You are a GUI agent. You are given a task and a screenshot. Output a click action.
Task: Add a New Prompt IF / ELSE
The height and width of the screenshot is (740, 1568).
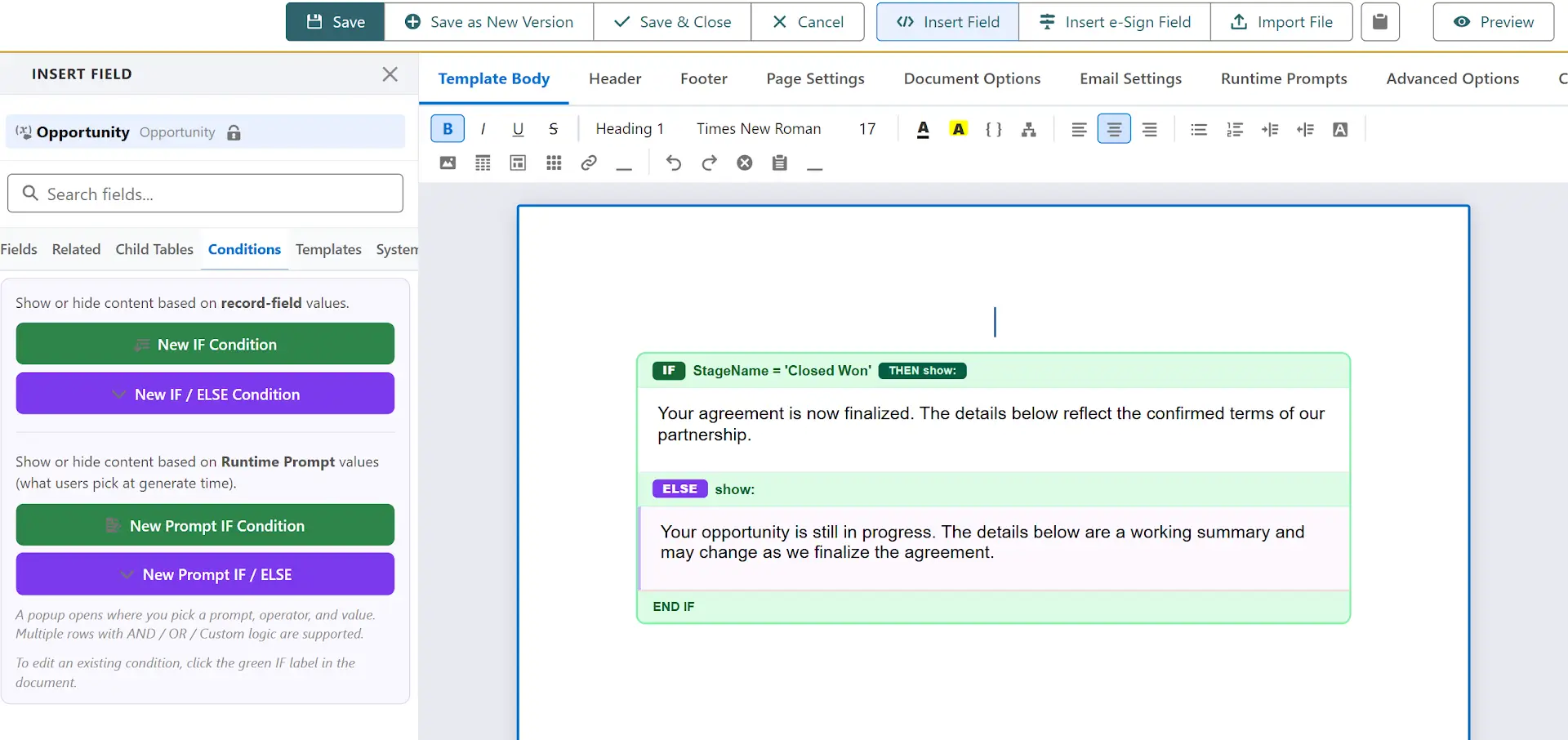pyautogui.click(x=205, y=574)
